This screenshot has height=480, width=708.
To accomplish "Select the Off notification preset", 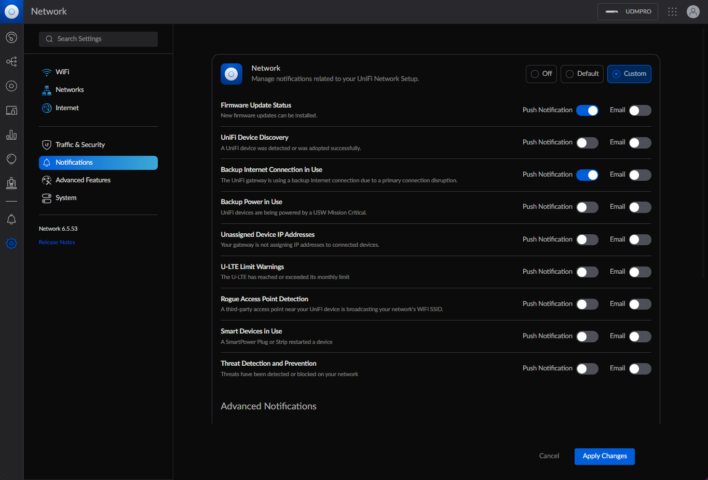I will click(x=541, y=74).
